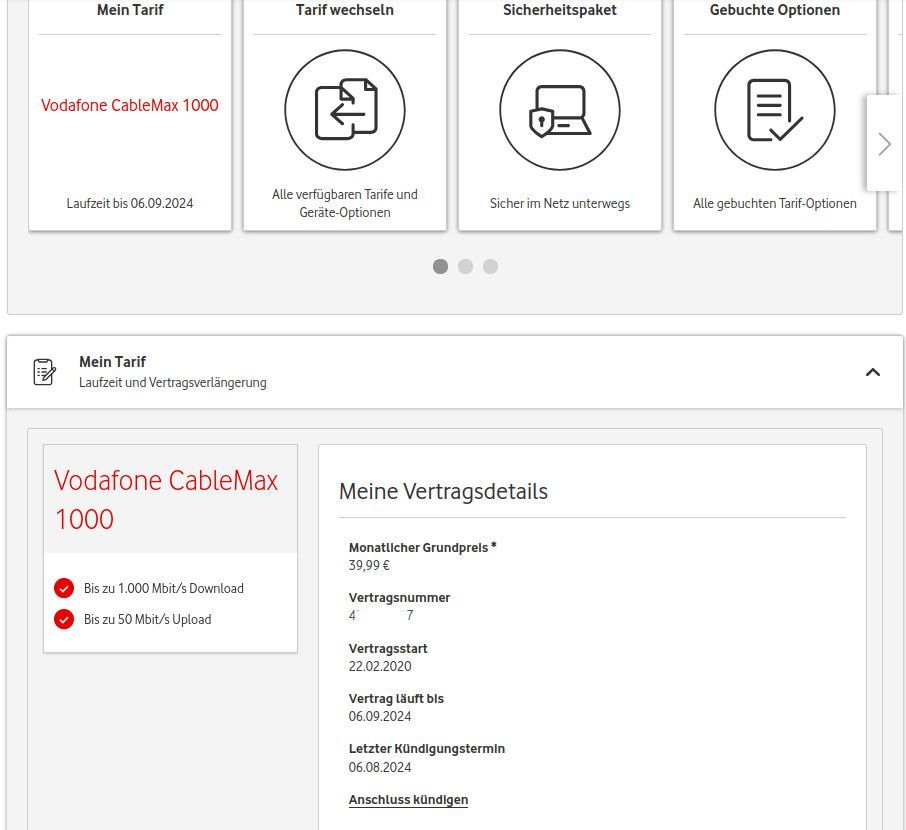Go to third carousel page dot
This screenshot has height=830, width=906.
[x=491, y=266]
